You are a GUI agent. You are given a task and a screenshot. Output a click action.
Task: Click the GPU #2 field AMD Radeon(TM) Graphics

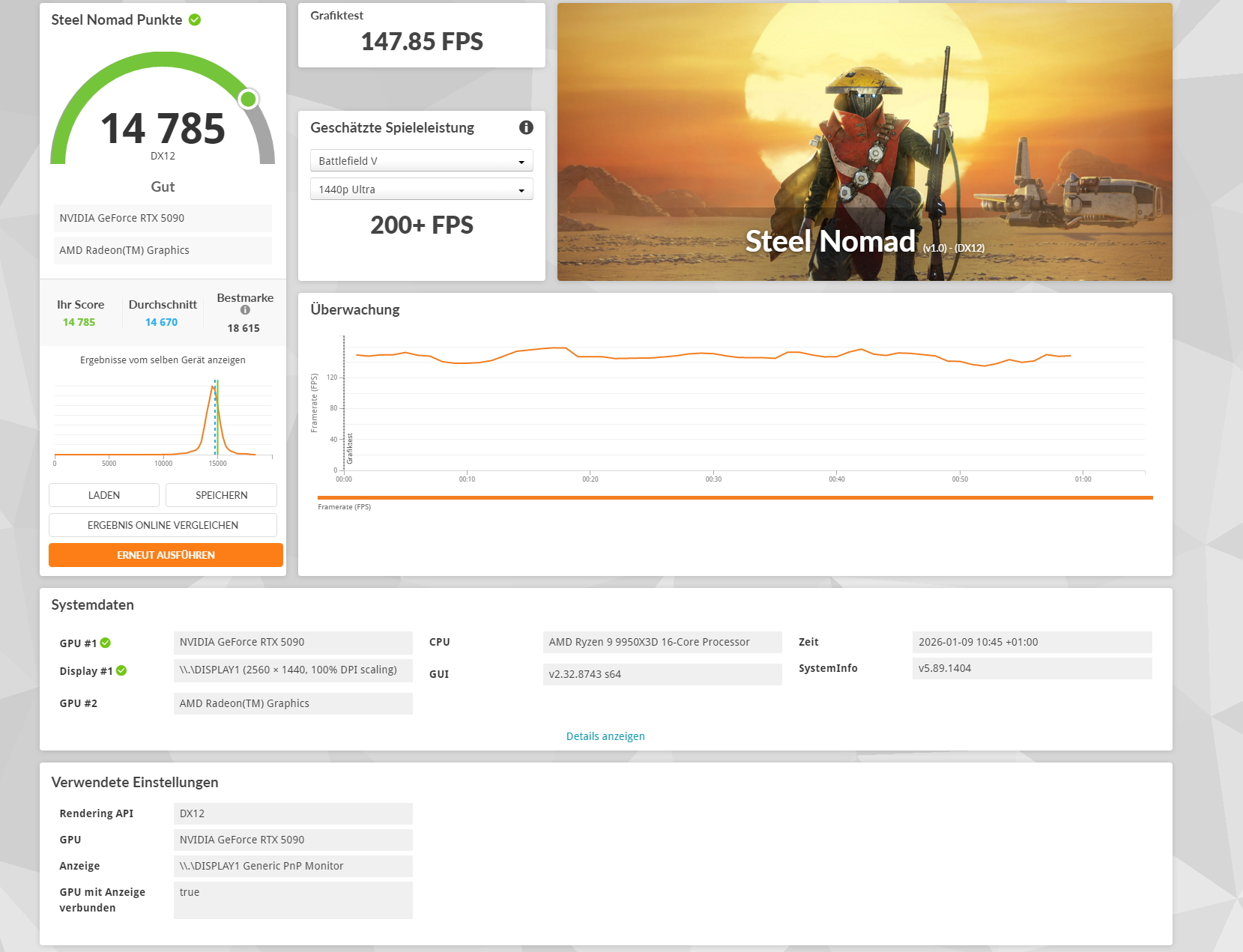click(293, 703)
